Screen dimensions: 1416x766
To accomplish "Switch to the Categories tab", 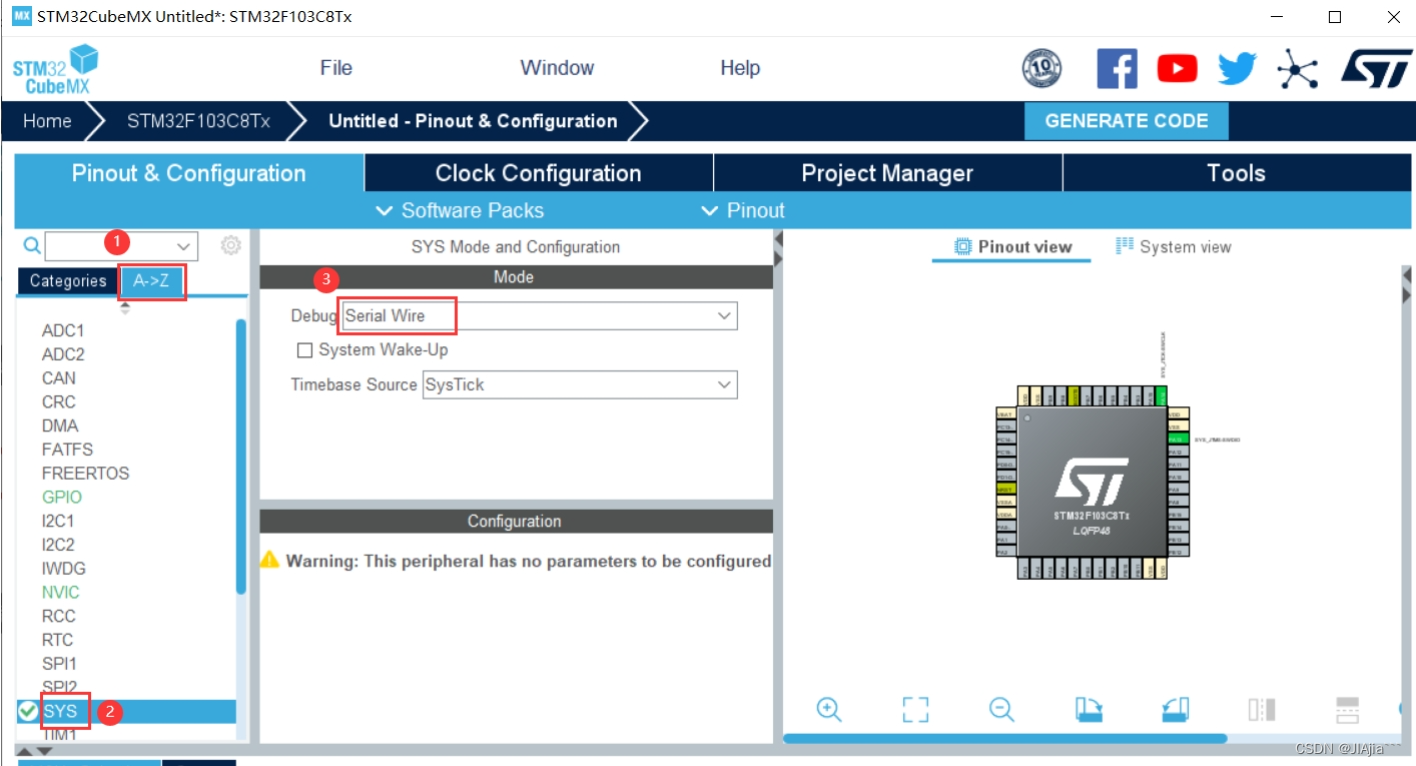I will pos(68,281).
